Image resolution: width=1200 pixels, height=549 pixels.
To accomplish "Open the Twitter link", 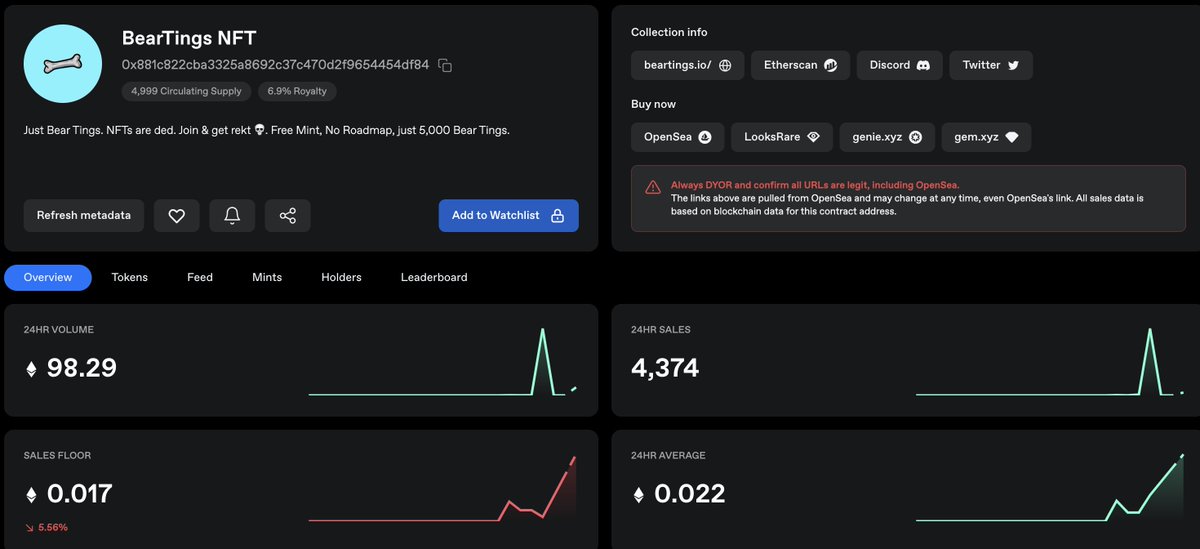I will (x=991, y=65).
